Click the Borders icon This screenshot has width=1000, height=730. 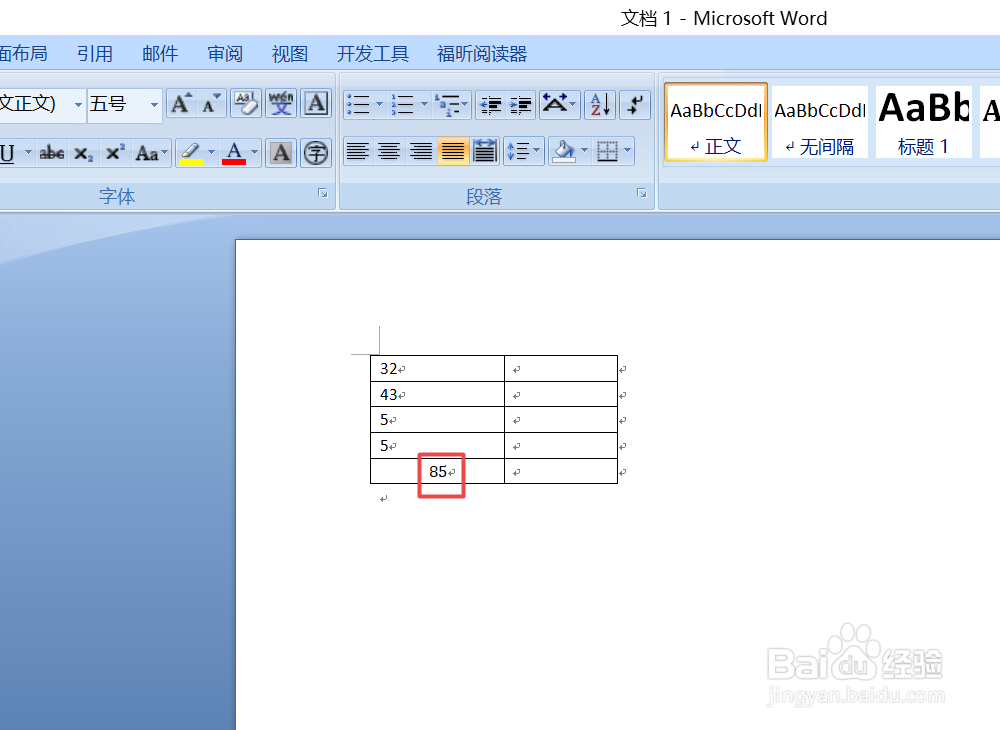tap(607, 152)
